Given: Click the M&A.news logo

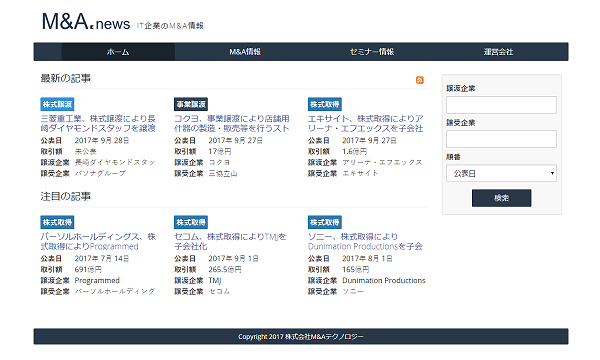Looking at the screenshot, I should (86, 22).
